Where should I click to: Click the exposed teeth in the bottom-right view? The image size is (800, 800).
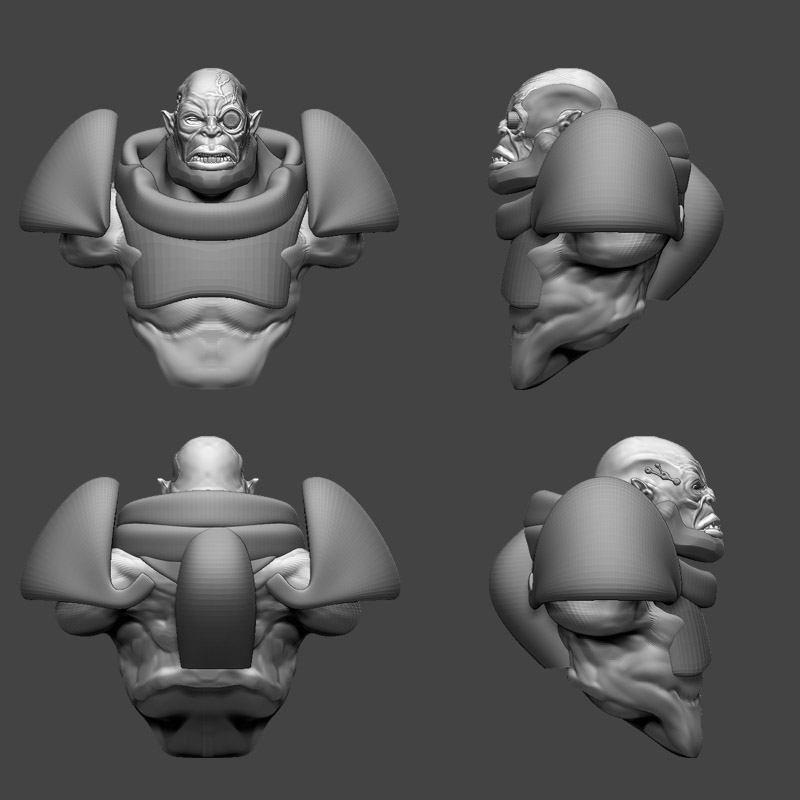pyautogui.click(x=715, y=525)
